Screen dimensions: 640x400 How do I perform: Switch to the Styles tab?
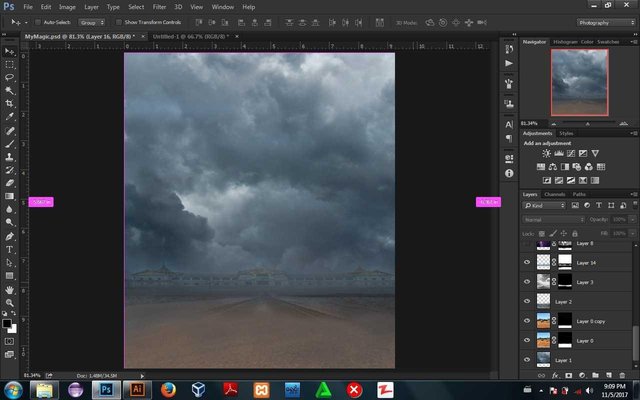pyautogui.click(x=566, y=133)
